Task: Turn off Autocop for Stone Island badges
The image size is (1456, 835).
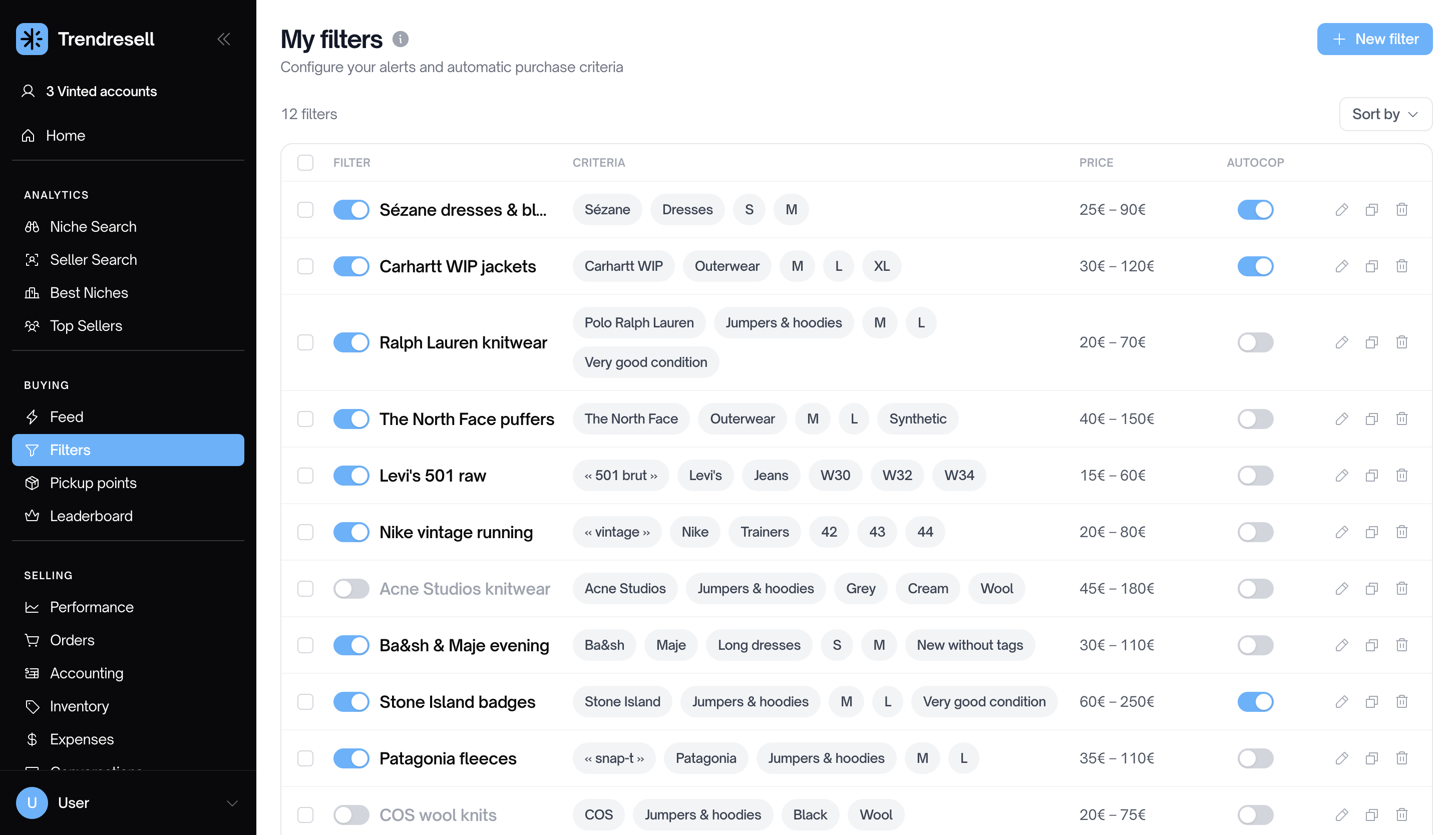Action: click(x=1255, y=701)
